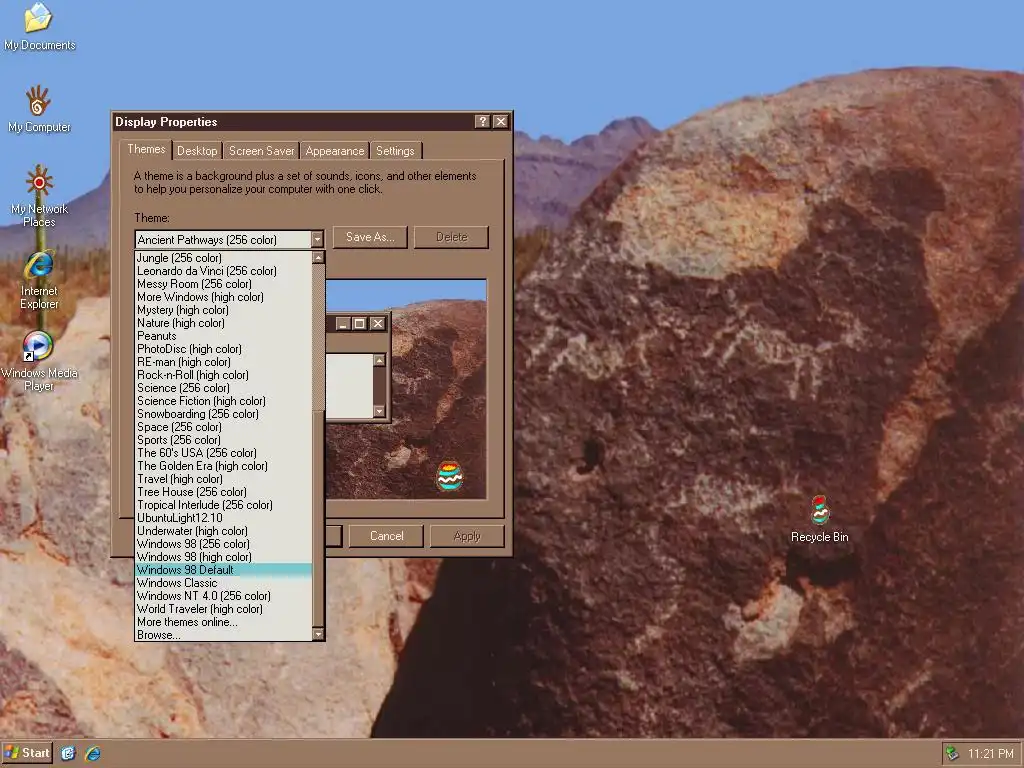
Task: Select the My Computer desktop icon
Action: pyautogui.click(x=39, y=109)
